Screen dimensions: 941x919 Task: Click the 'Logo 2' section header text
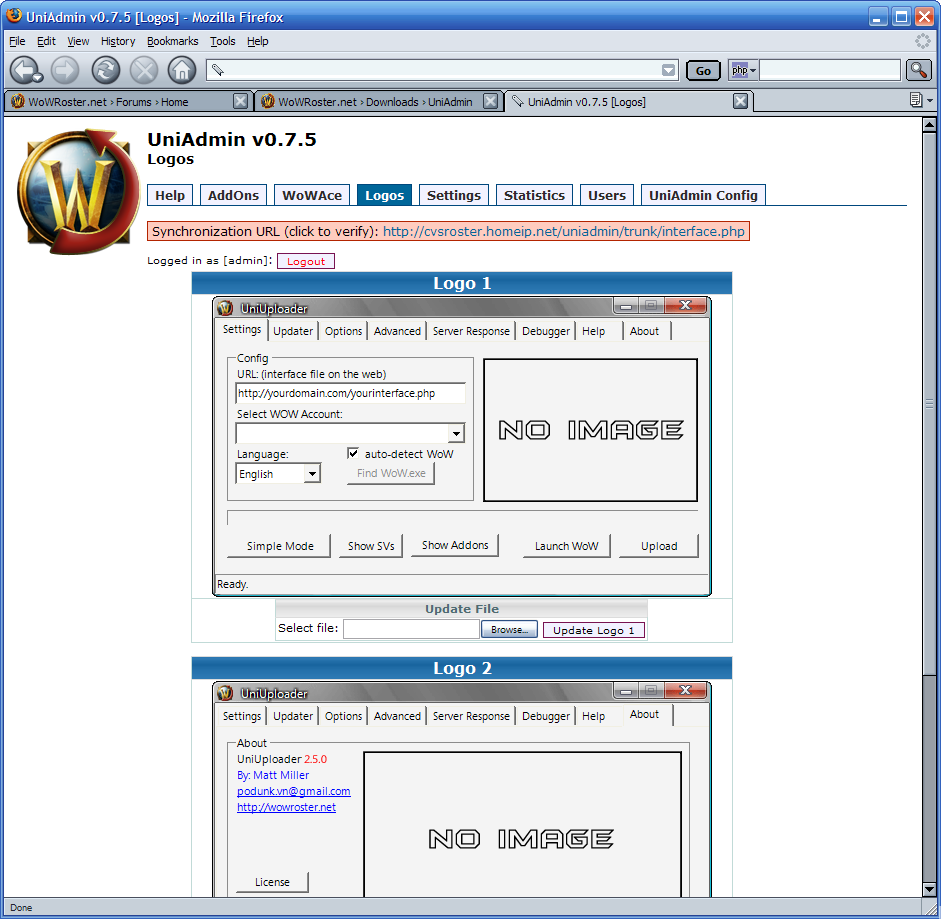point(462,668)
